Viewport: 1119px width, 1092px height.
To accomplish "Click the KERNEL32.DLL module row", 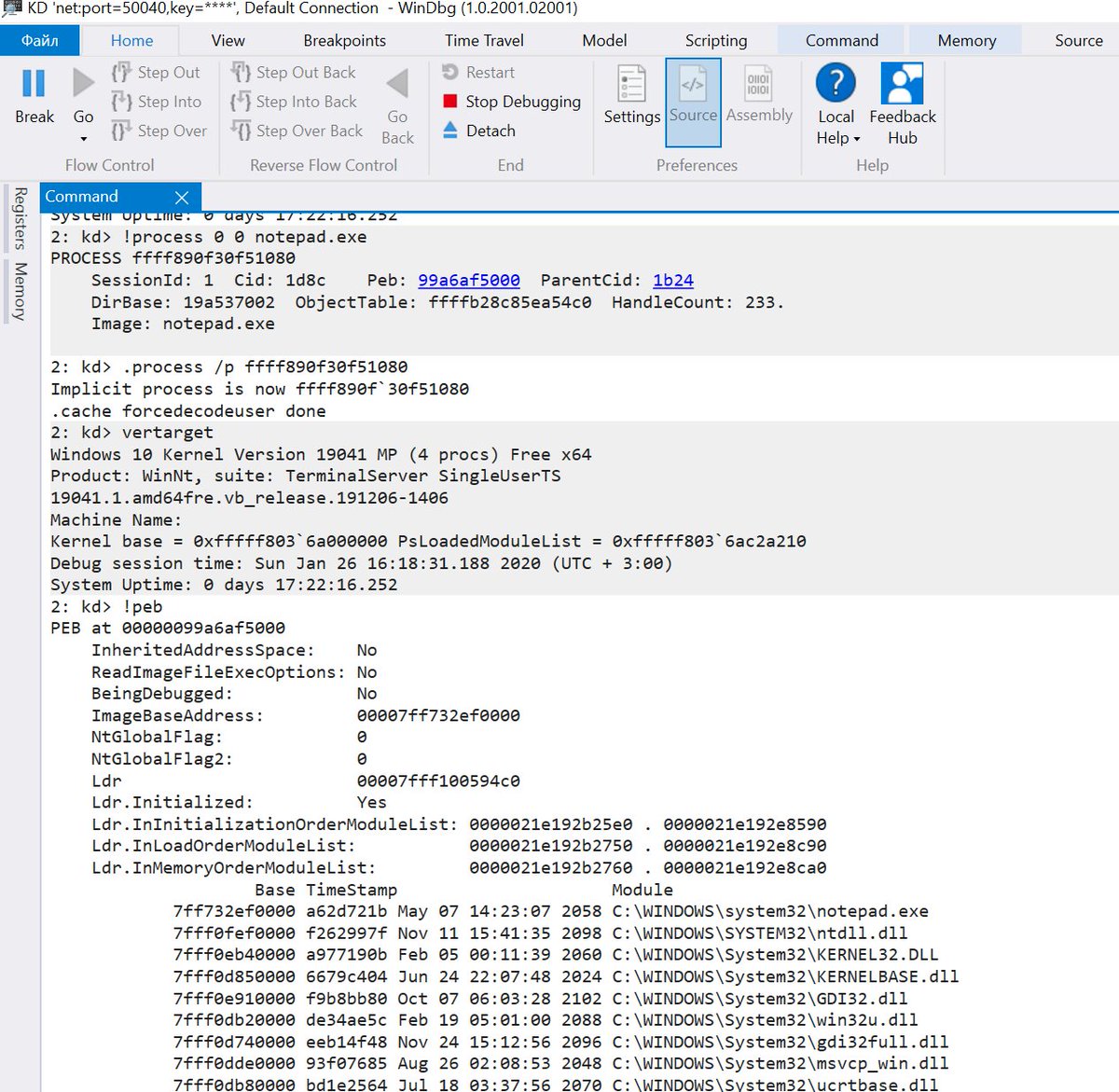I will pyautogui.click(x=556, y=954).
